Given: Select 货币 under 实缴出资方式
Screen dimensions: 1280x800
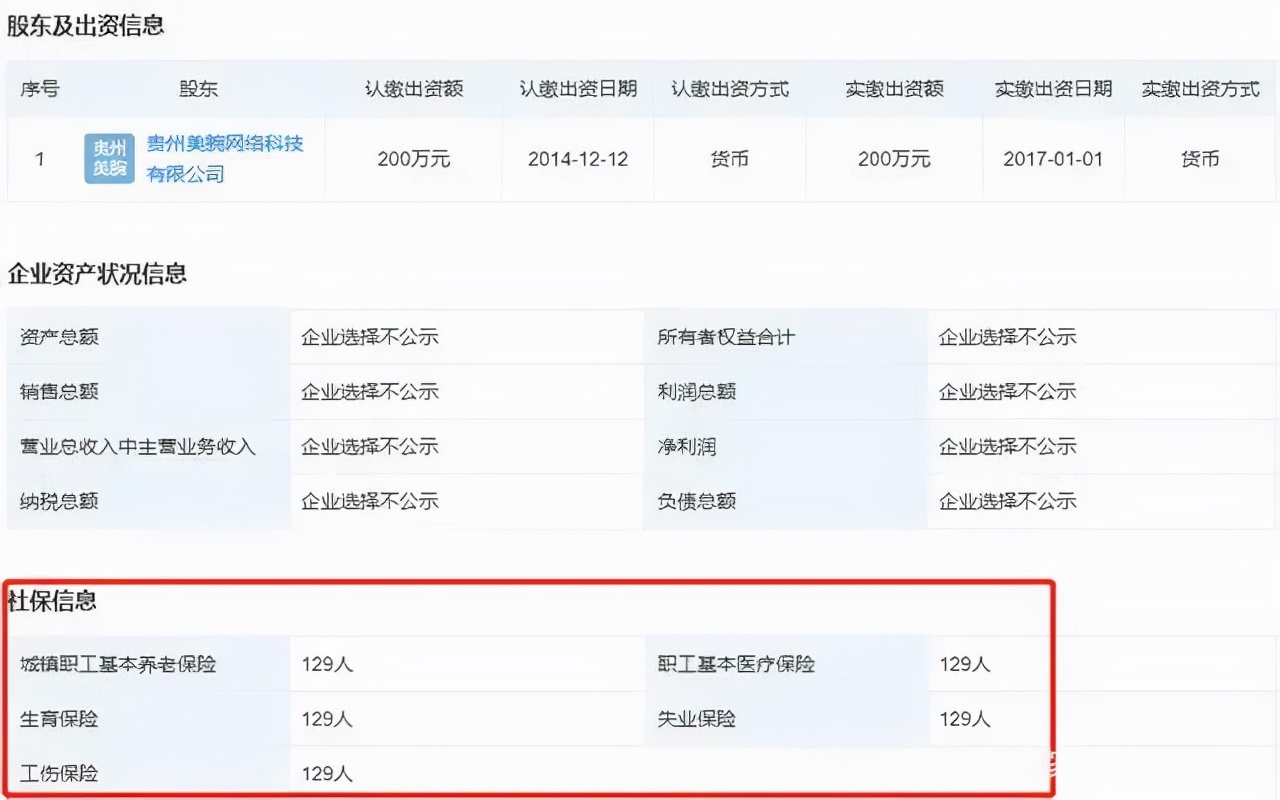Looking at the screenshot, I should (x=1200, y=159).
